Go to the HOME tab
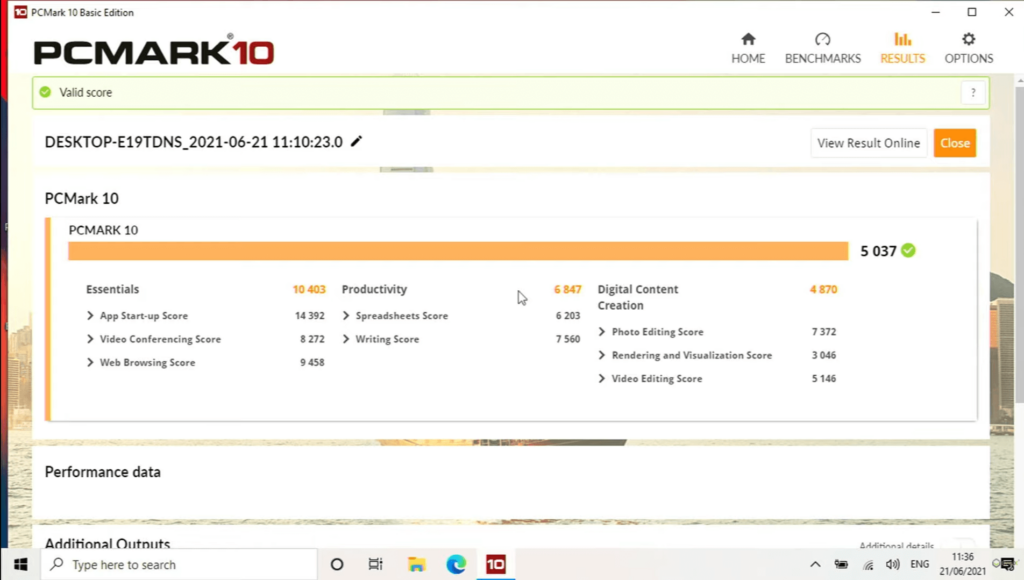 (748, 48)
